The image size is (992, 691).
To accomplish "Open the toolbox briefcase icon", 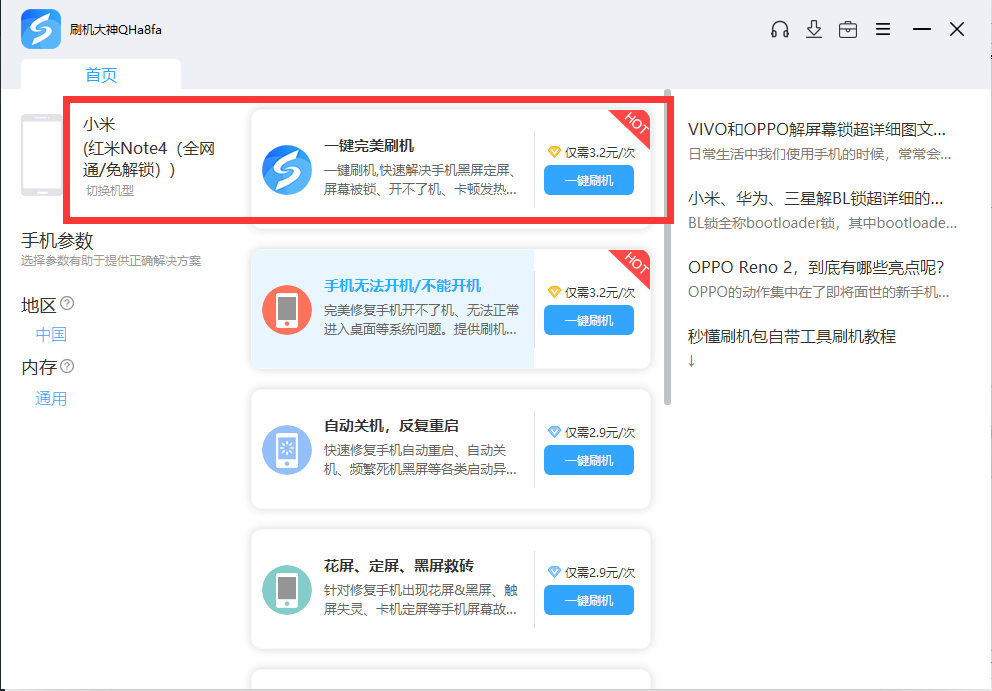I will tap(848, 29).
